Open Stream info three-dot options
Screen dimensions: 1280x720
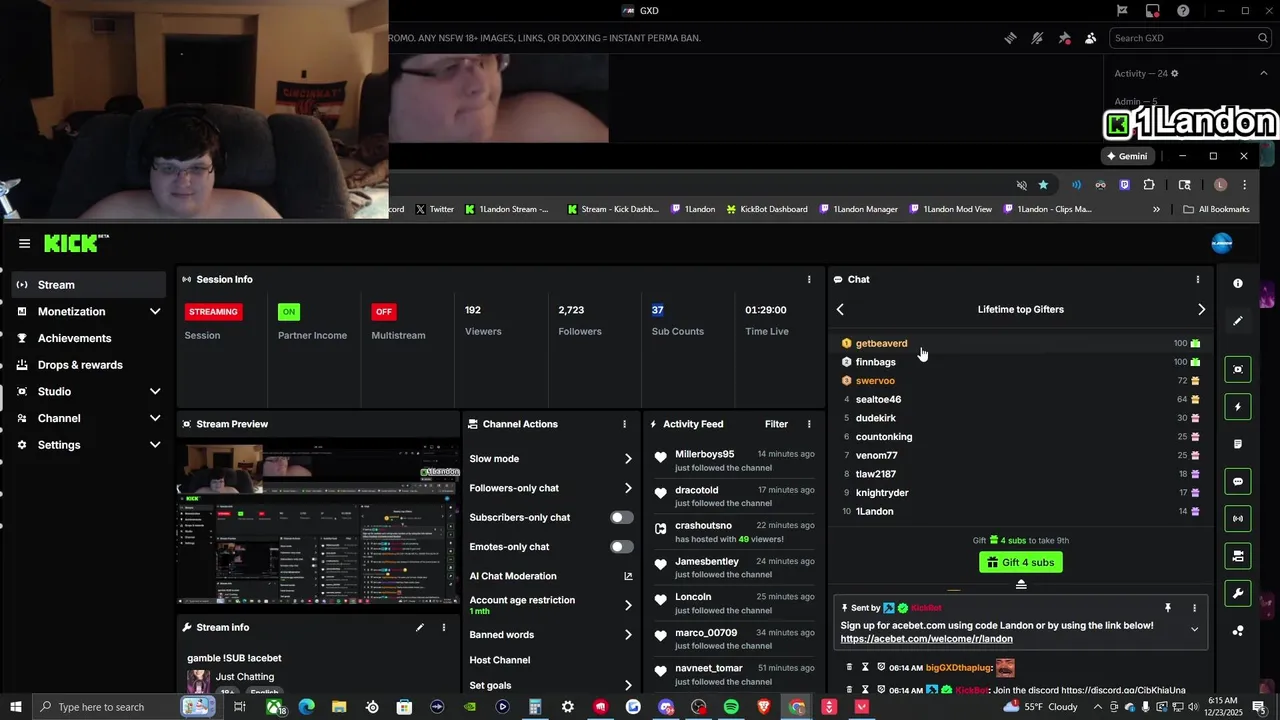[444, 628]
